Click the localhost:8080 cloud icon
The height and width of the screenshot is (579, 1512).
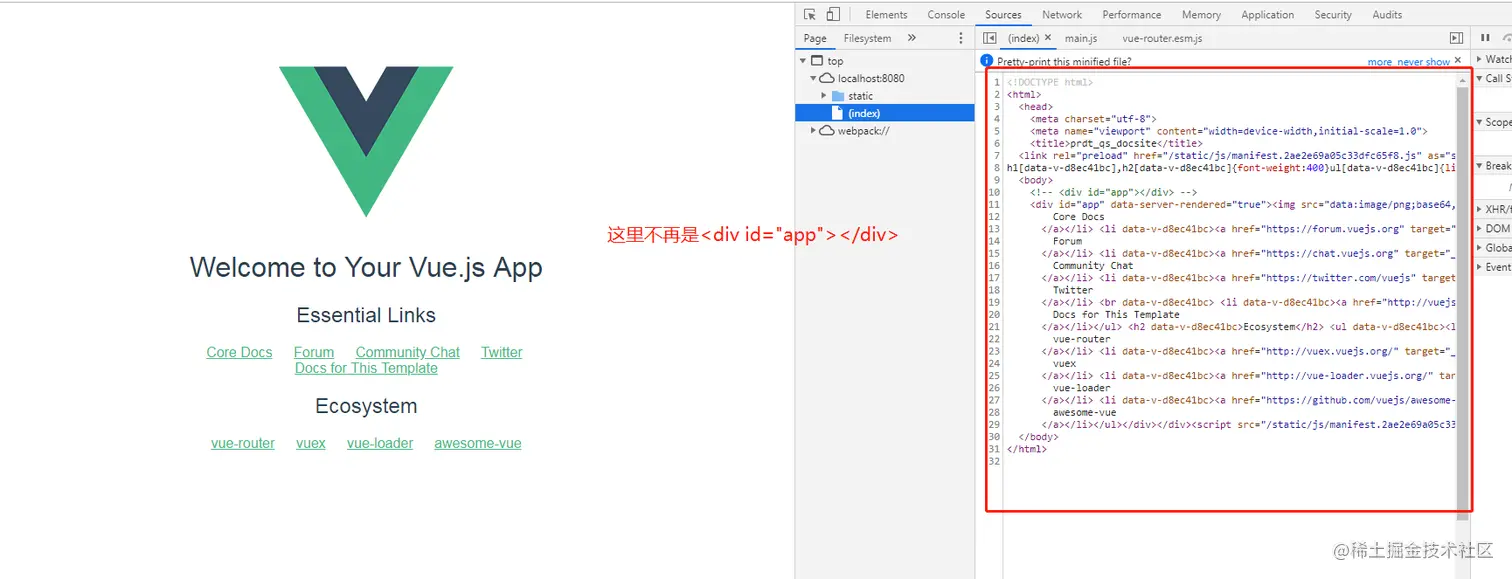[x=827, y=78]
